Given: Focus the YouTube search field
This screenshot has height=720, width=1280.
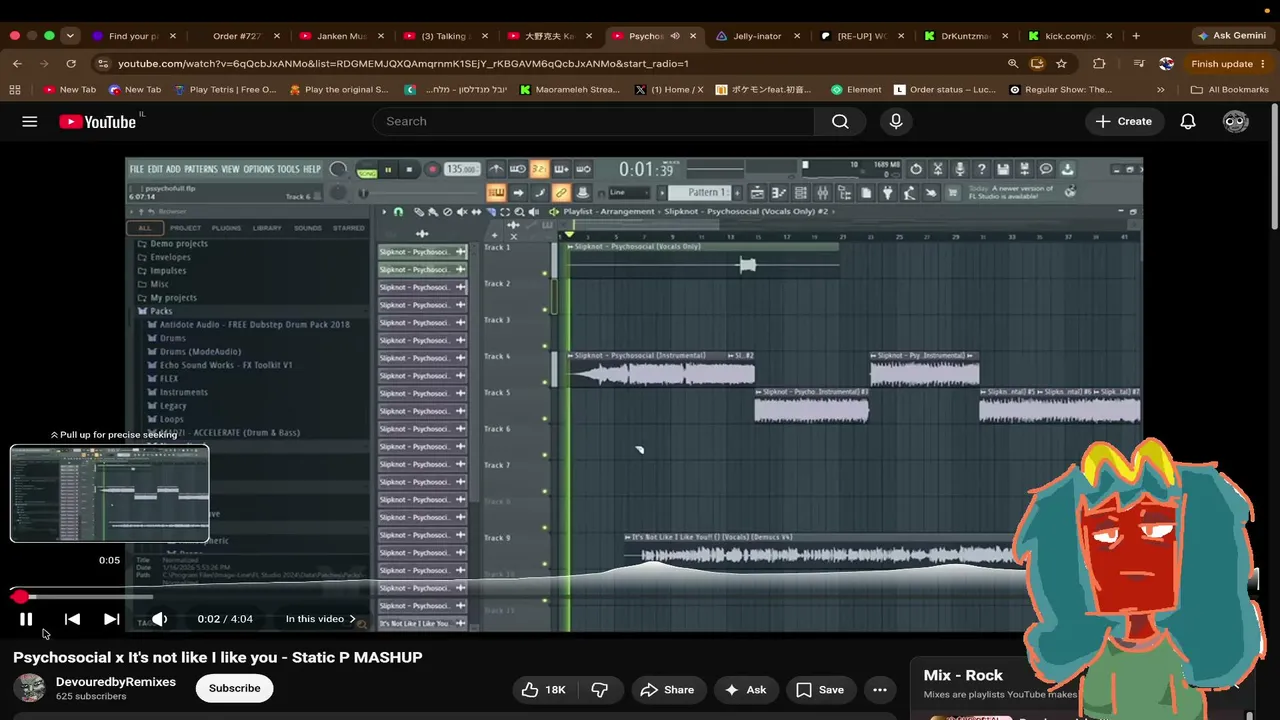Looking at the screenshot, I should point(593,121).
